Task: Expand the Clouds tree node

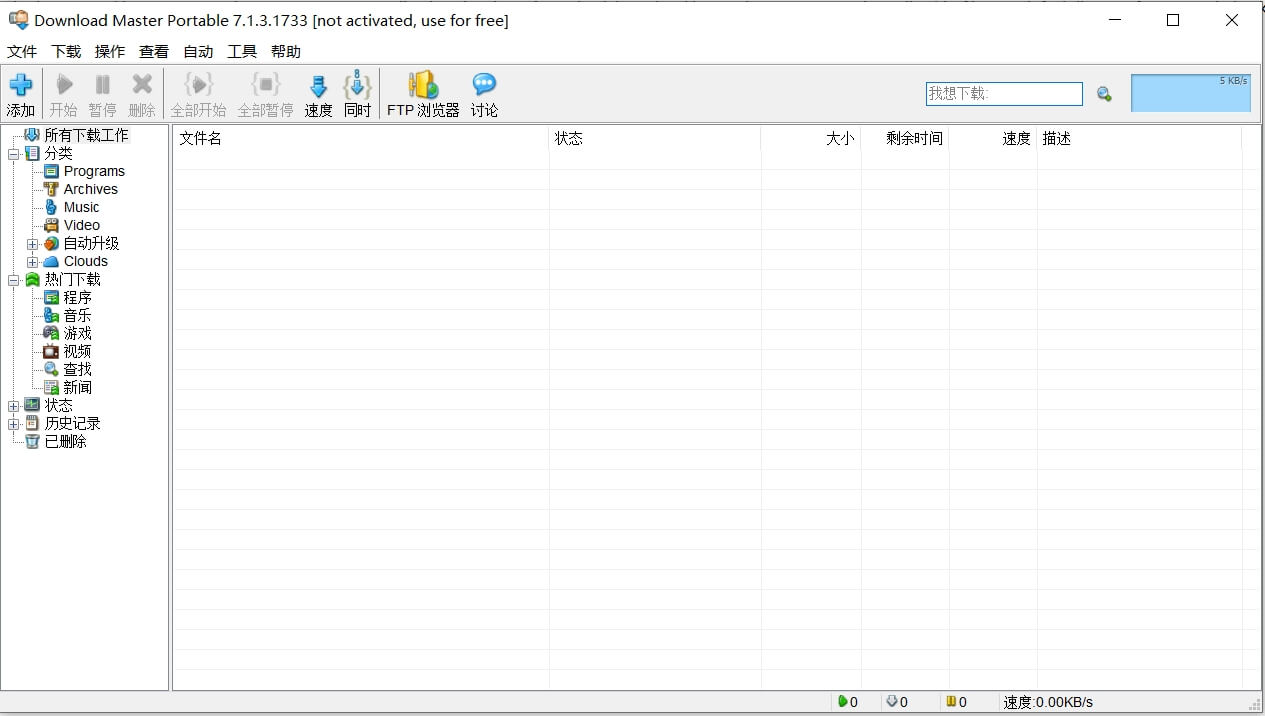Action: pyautogui.click(x=32, y=262)
